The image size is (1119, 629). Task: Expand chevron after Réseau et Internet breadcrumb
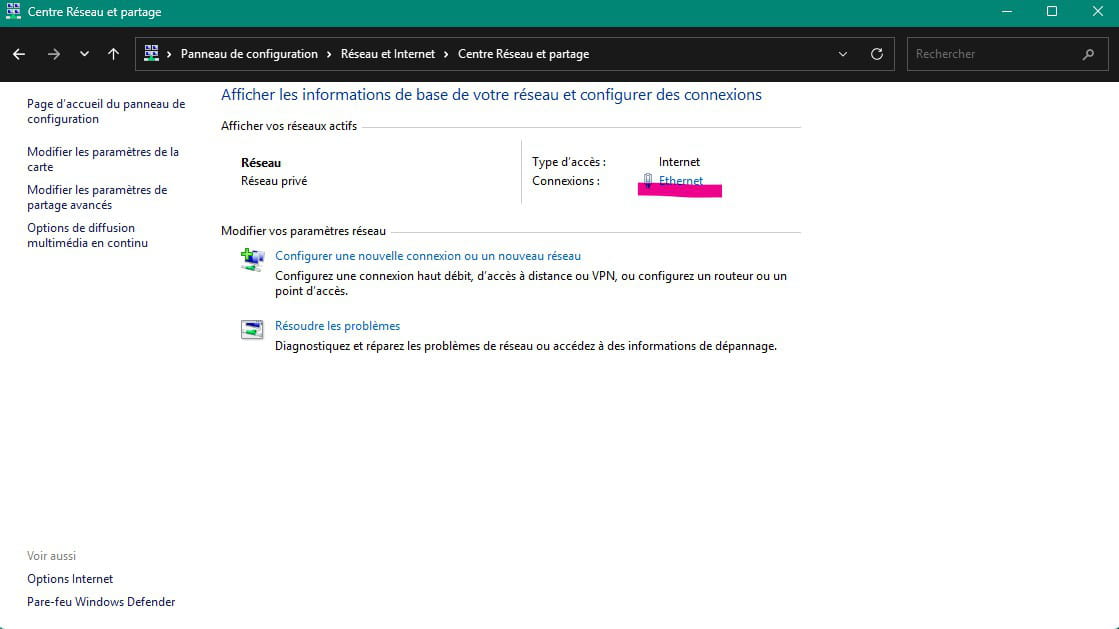447,54
